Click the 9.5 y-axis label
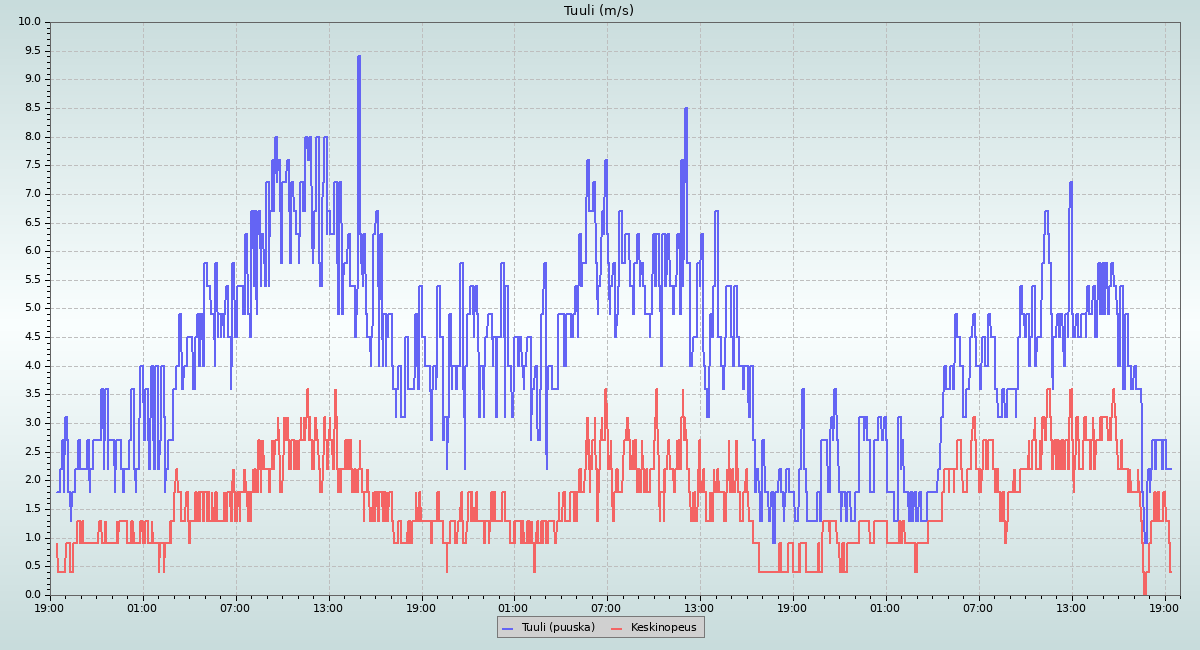The image size is (1200, 650). [33, 50]
